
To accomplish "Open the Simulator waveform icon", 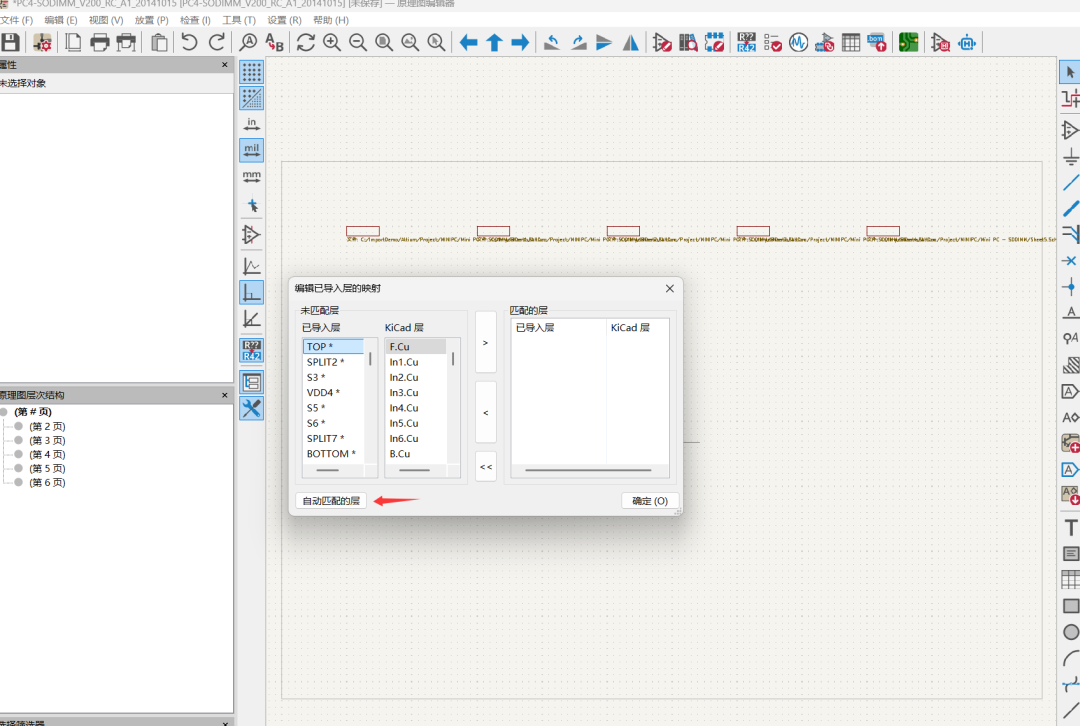I will click(x=798, y=43).
